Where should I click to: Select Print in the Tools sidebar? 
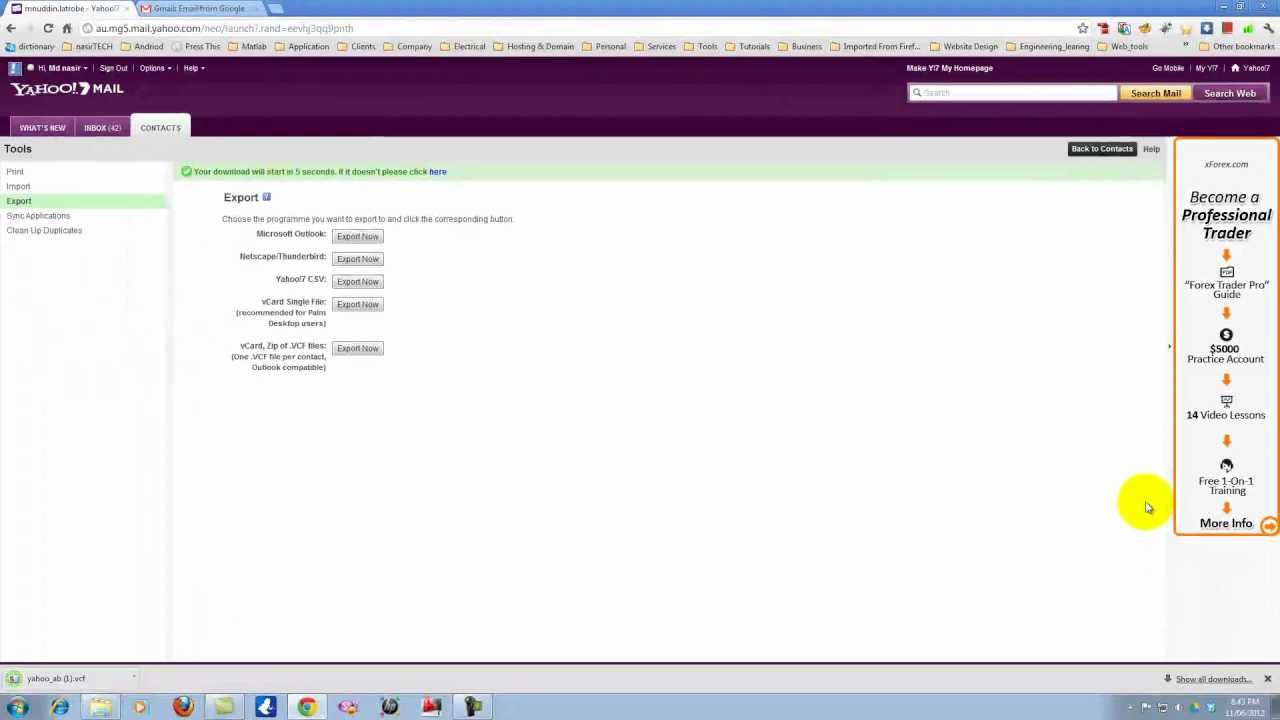(15, 172)
